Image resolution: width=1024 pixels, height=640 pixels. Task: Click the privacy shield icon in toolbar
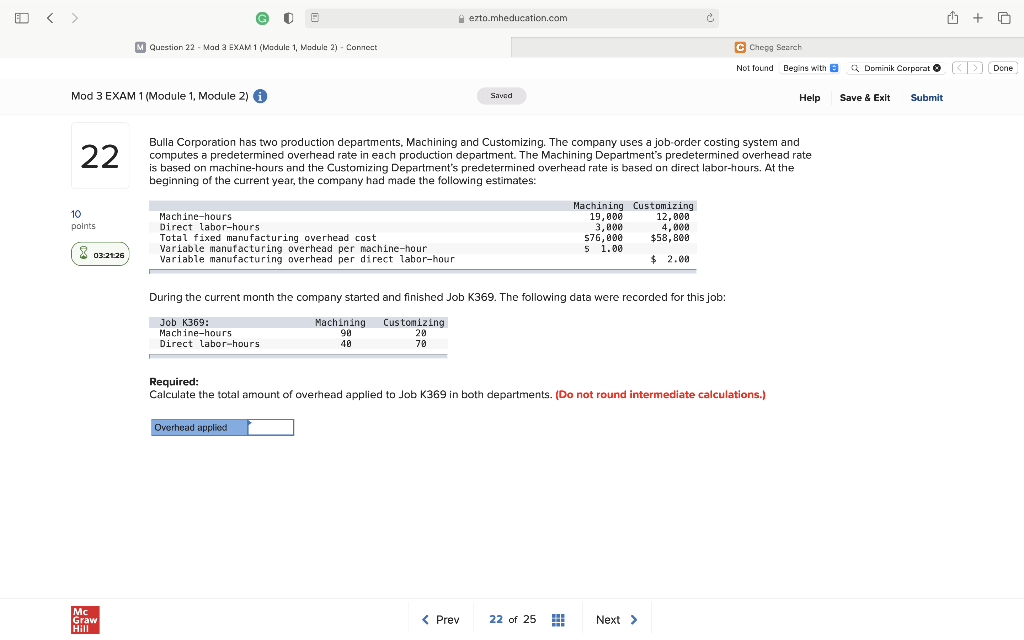coord(288,18)
